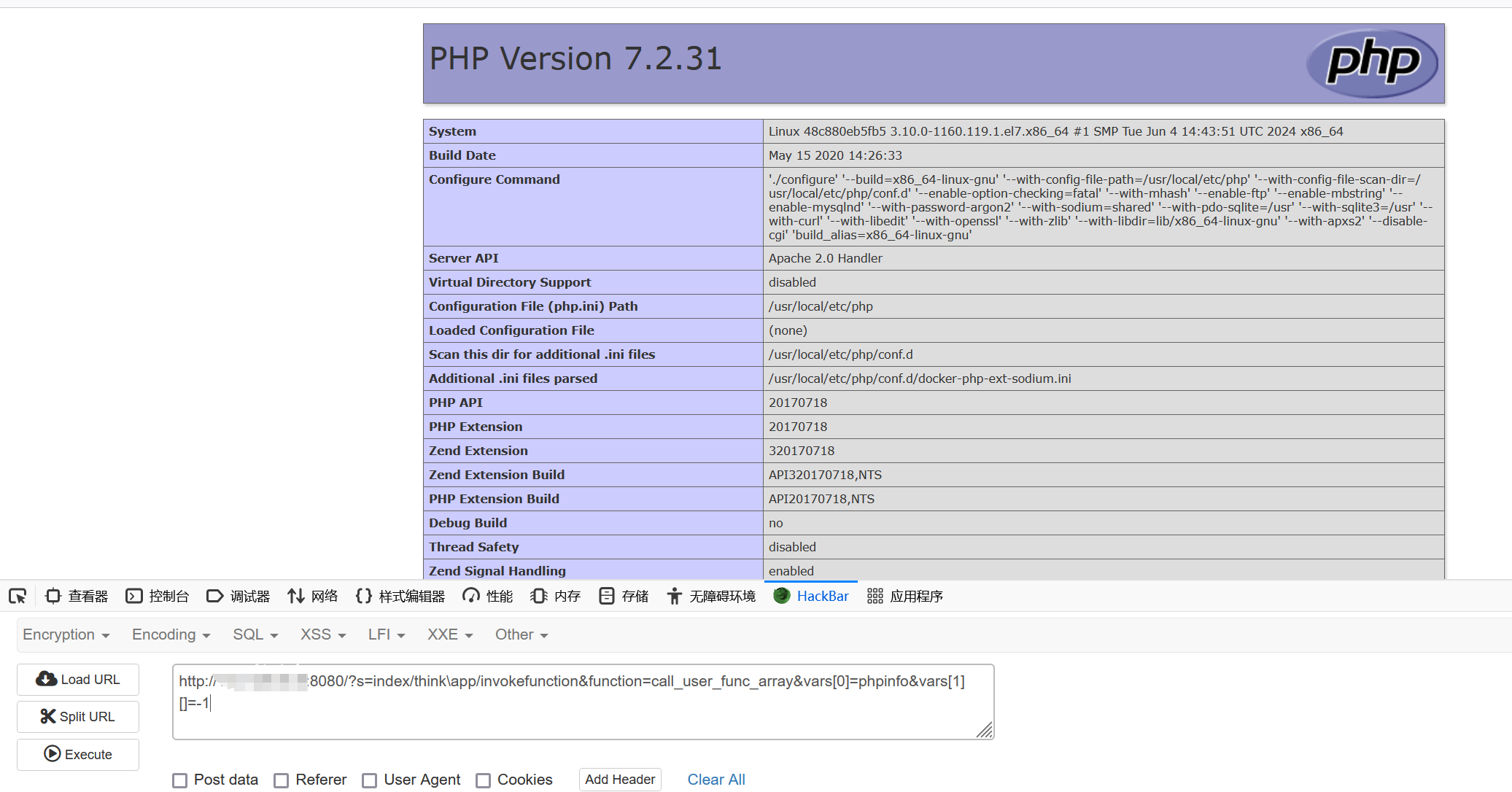Viewport: 1512px width, 792px height.
Task: Click the Application (应用程序) grid icon
Action: (875, 597)
